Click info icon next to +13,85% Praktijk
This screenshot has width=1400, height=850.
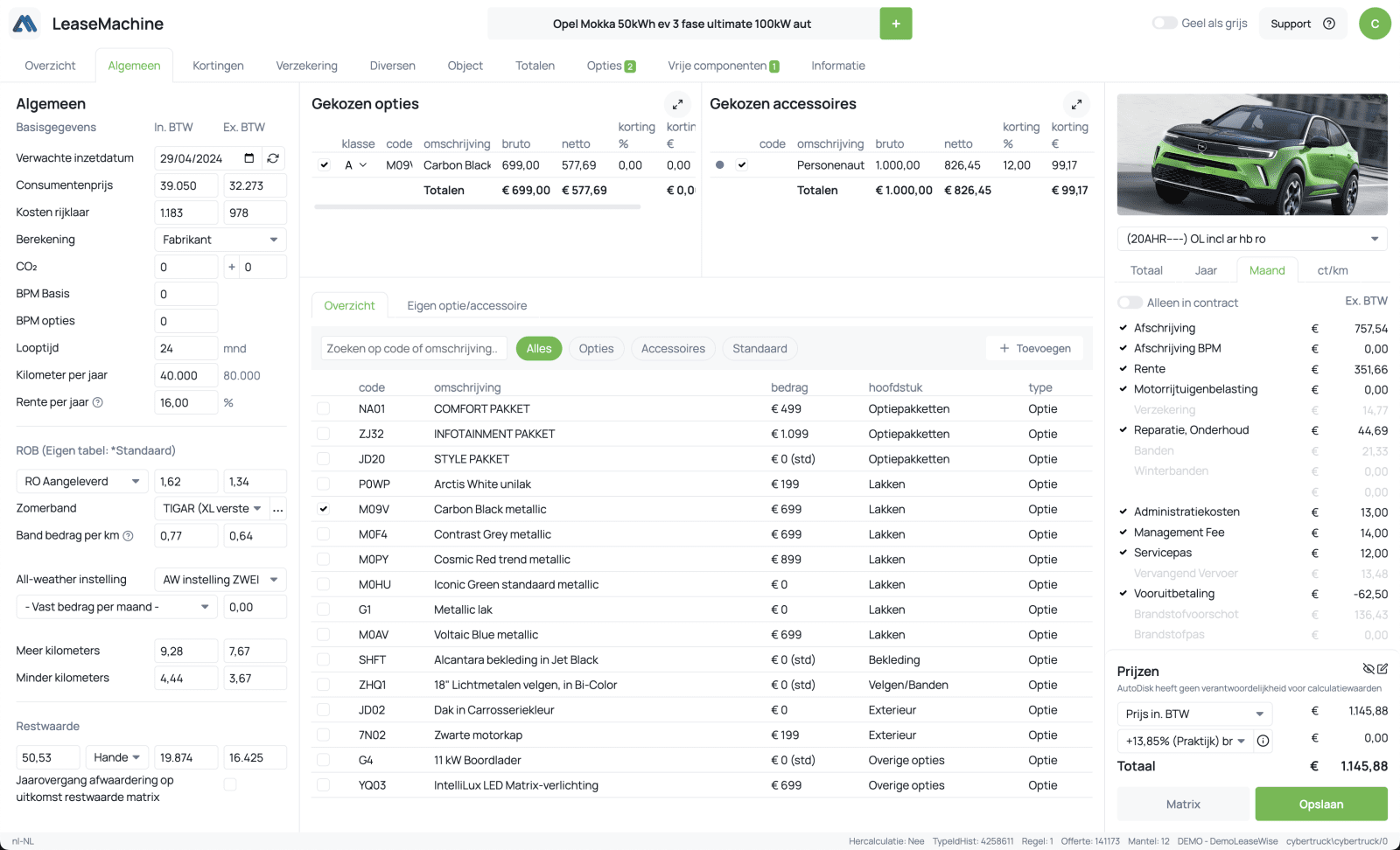coord(1263,741)
